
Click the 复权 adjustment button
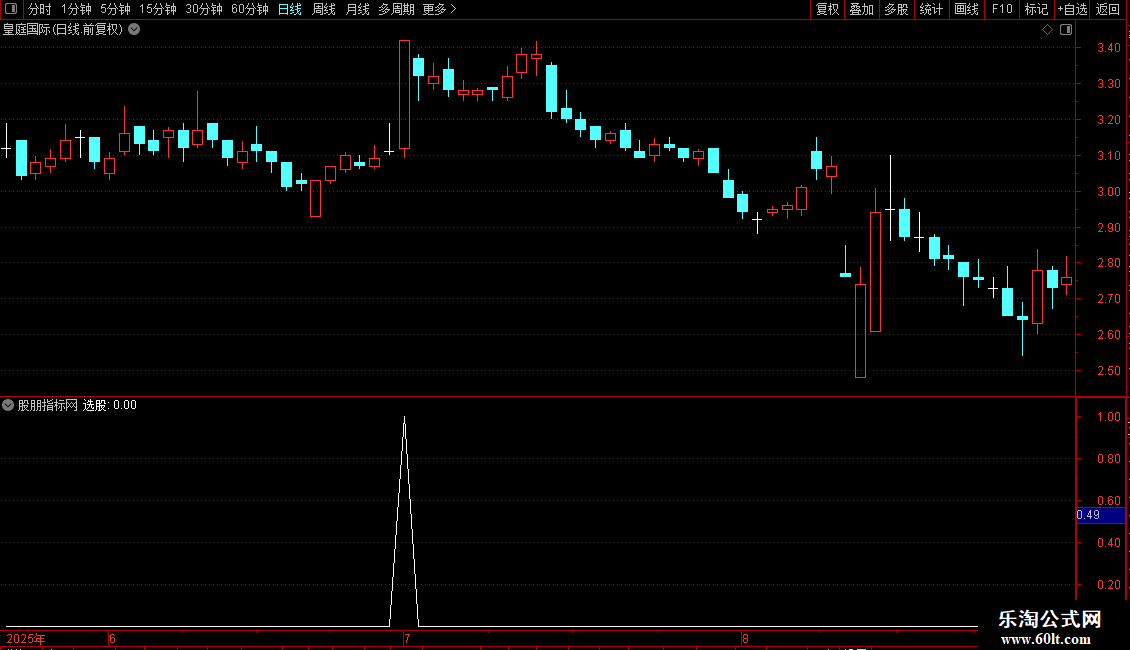[827, 9]
